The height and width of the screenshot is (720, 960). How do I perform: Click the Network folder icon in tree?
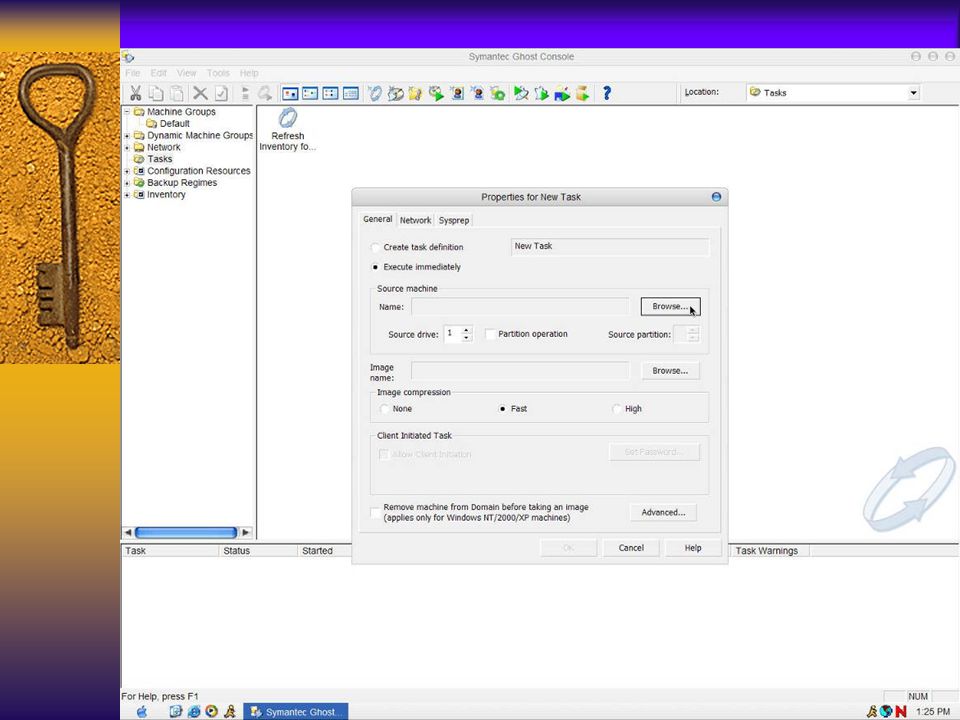pos(139,147)
